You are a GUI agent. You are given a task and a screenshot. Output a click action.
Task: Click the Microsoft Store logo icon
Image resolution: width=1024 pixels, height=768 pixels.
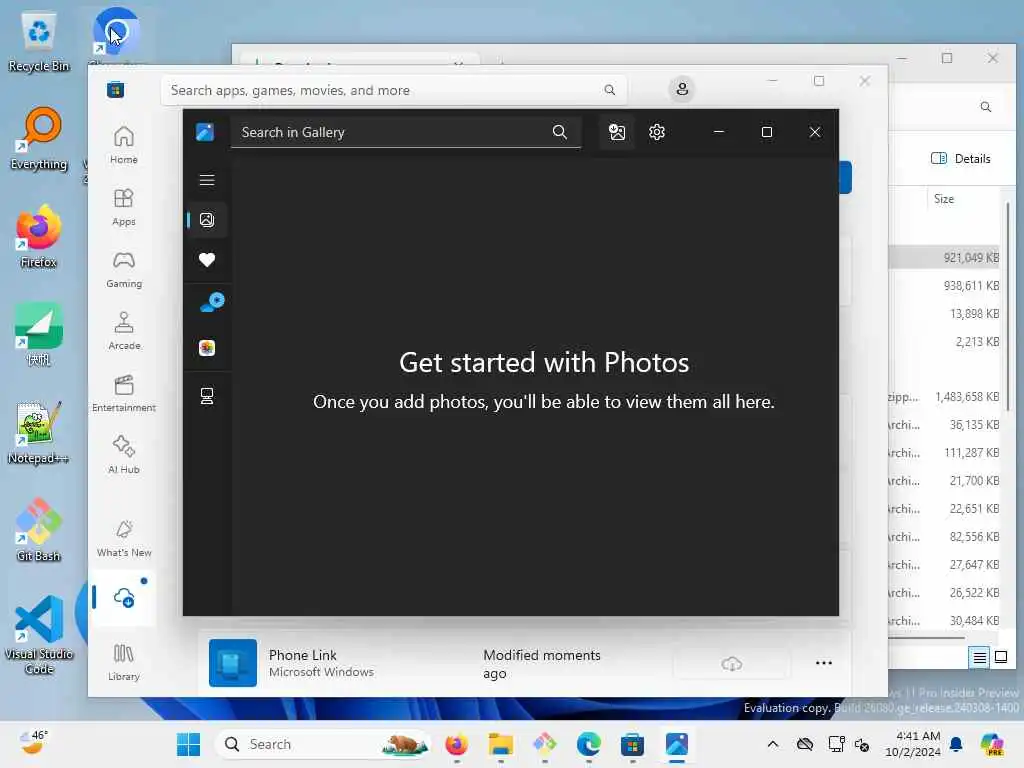(x=116, y=89)
